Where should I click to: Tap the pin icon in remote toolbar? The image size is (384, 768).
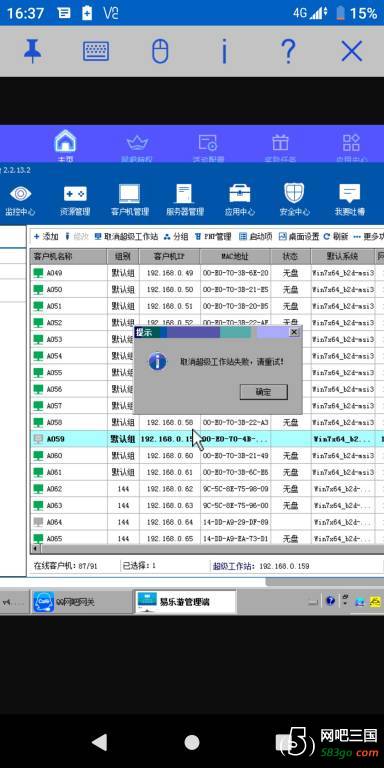click(x=33, y=51)
